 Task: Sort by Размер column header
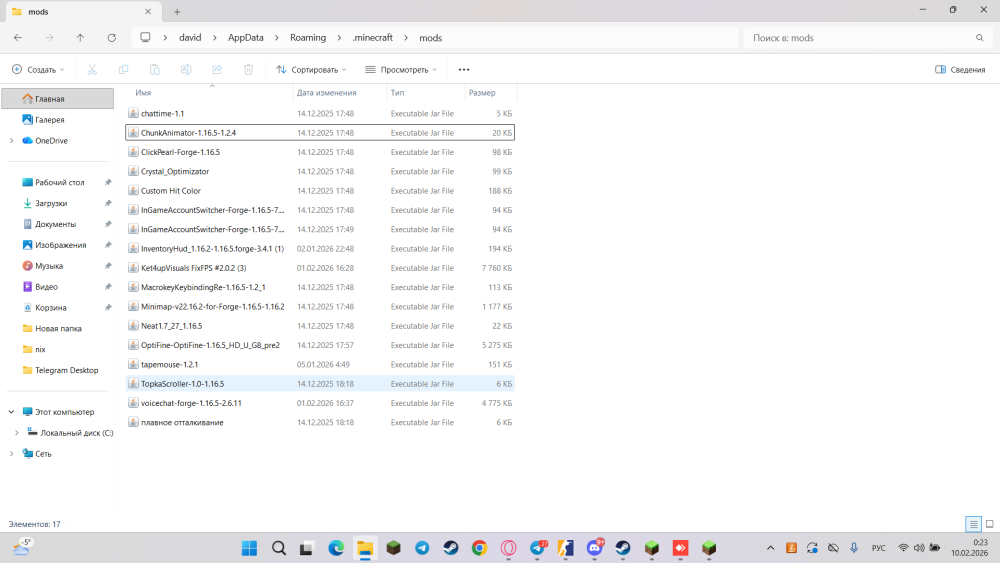coord(490,92)
